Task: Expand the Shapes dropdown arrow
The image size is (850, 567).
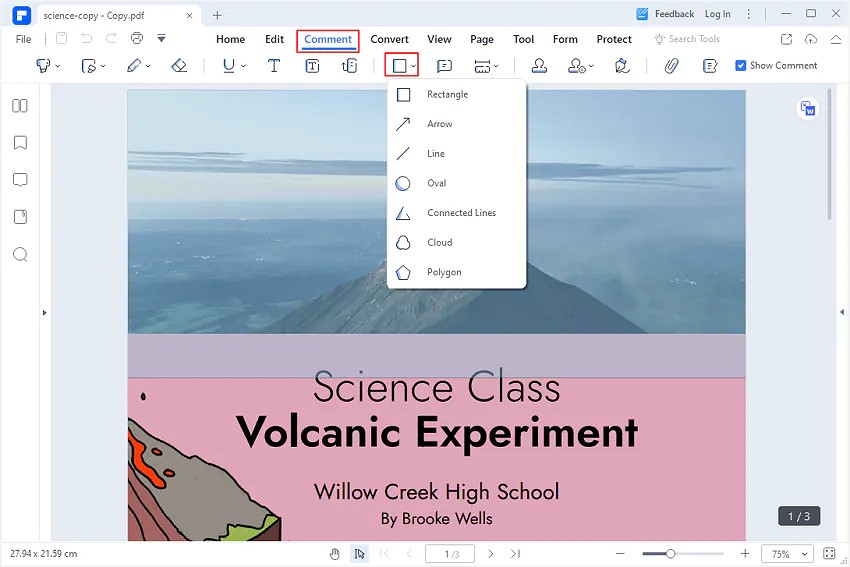Action: pyautogui.click(x=413, y=66)
